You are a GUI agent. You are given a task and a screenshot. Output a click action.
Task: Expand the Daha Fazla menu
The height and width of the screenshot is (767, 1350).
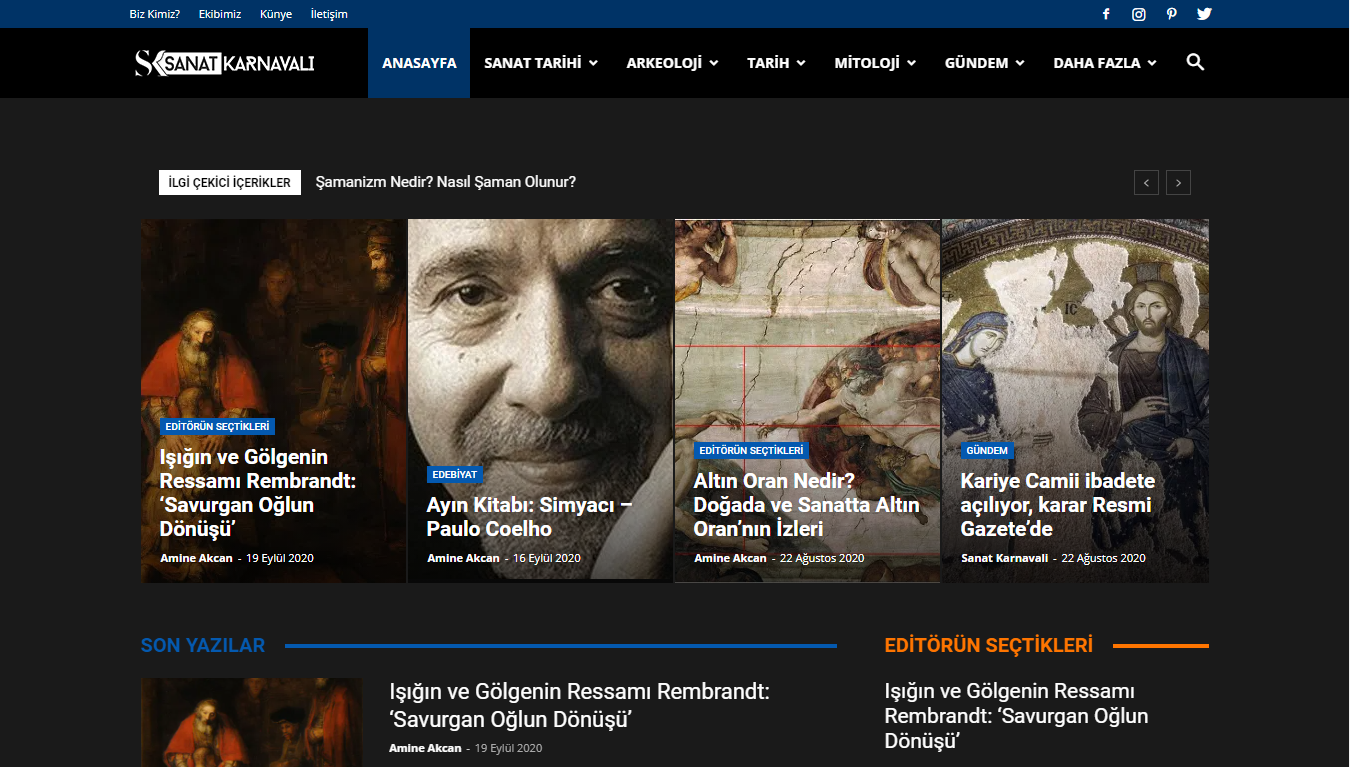[1105, 63]
